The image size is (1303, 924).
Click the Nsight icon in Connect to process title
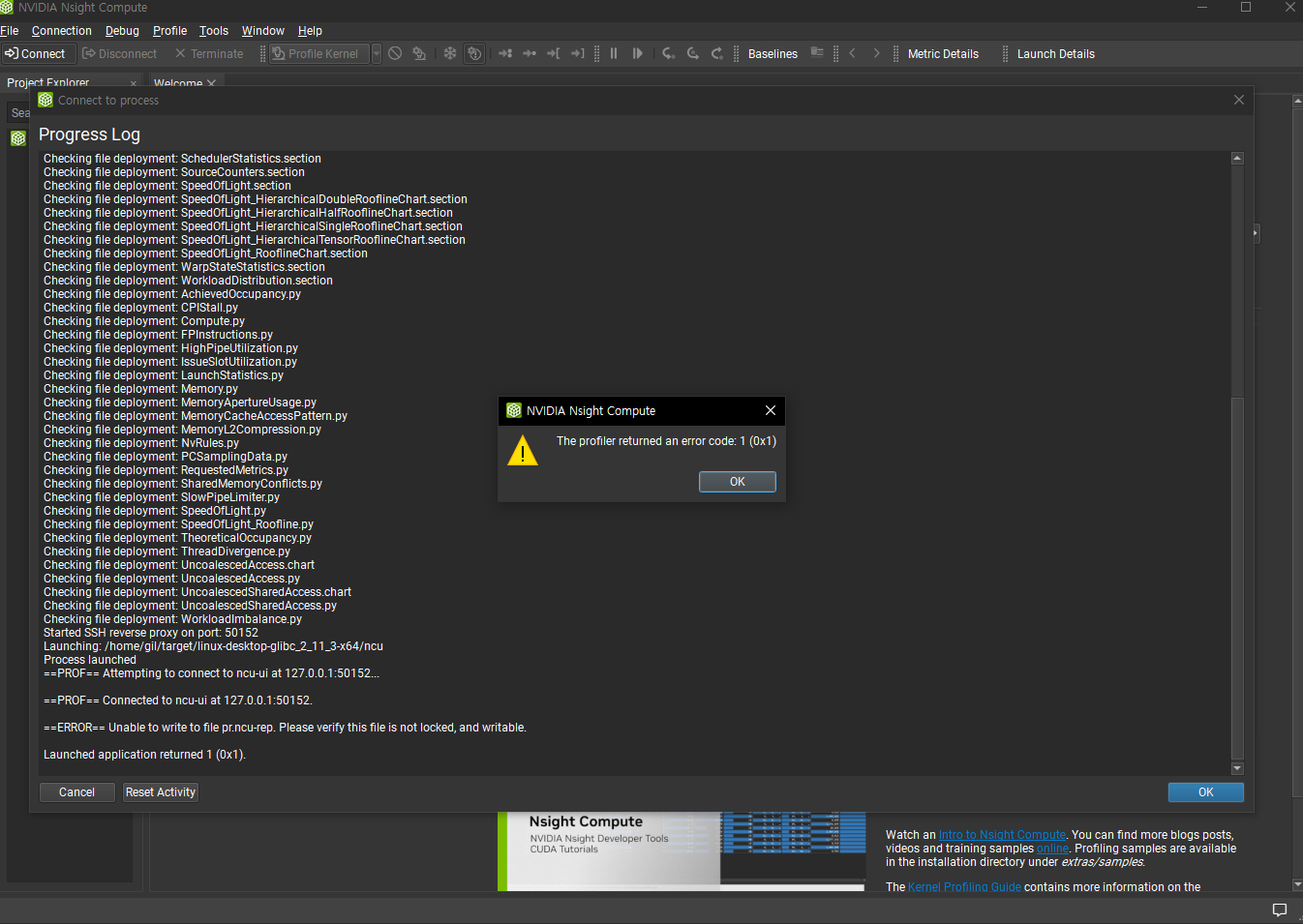(x=45, y=100)
